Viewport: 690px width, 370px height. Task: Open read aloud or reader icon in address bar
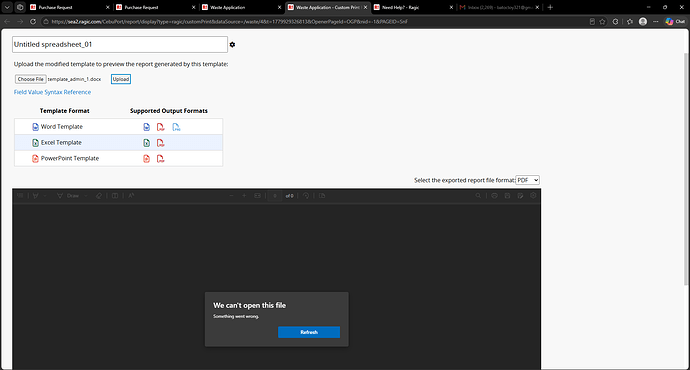point(592,21)
